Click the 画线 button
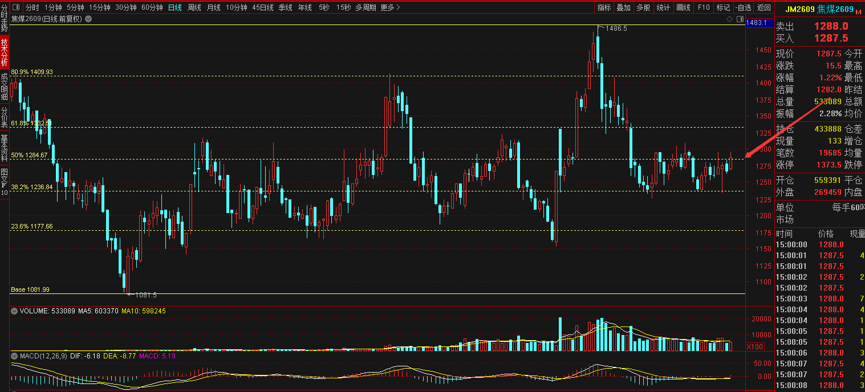 coord(683,8)
